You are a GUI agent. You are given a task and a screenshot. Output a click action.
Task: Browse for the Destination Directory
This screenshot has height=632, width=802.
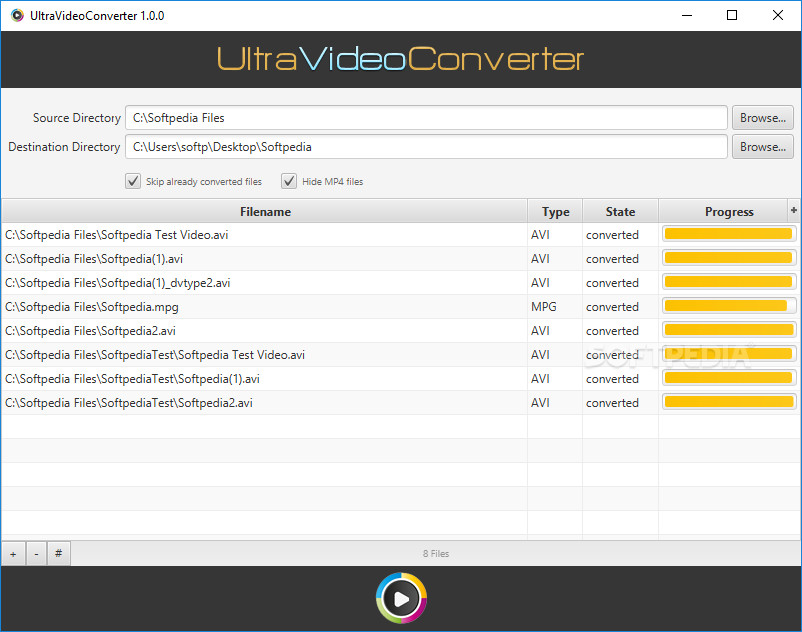click(763, 147)
